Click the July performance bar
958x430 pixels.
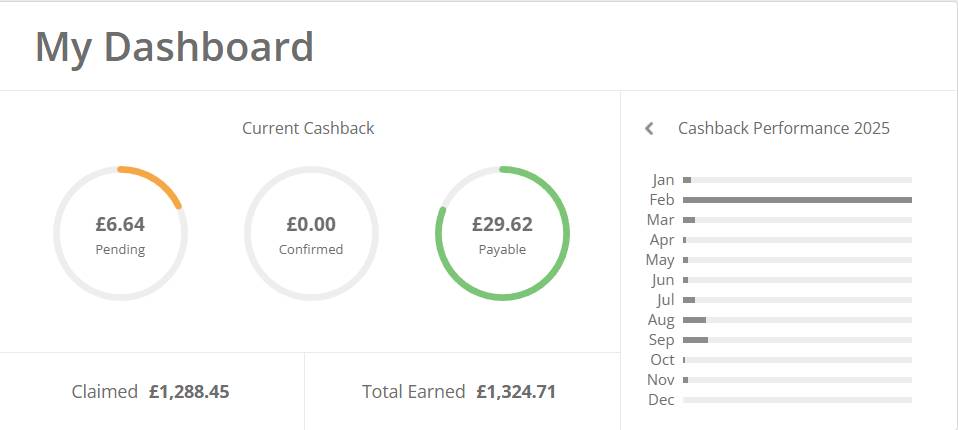click(796, 300)
